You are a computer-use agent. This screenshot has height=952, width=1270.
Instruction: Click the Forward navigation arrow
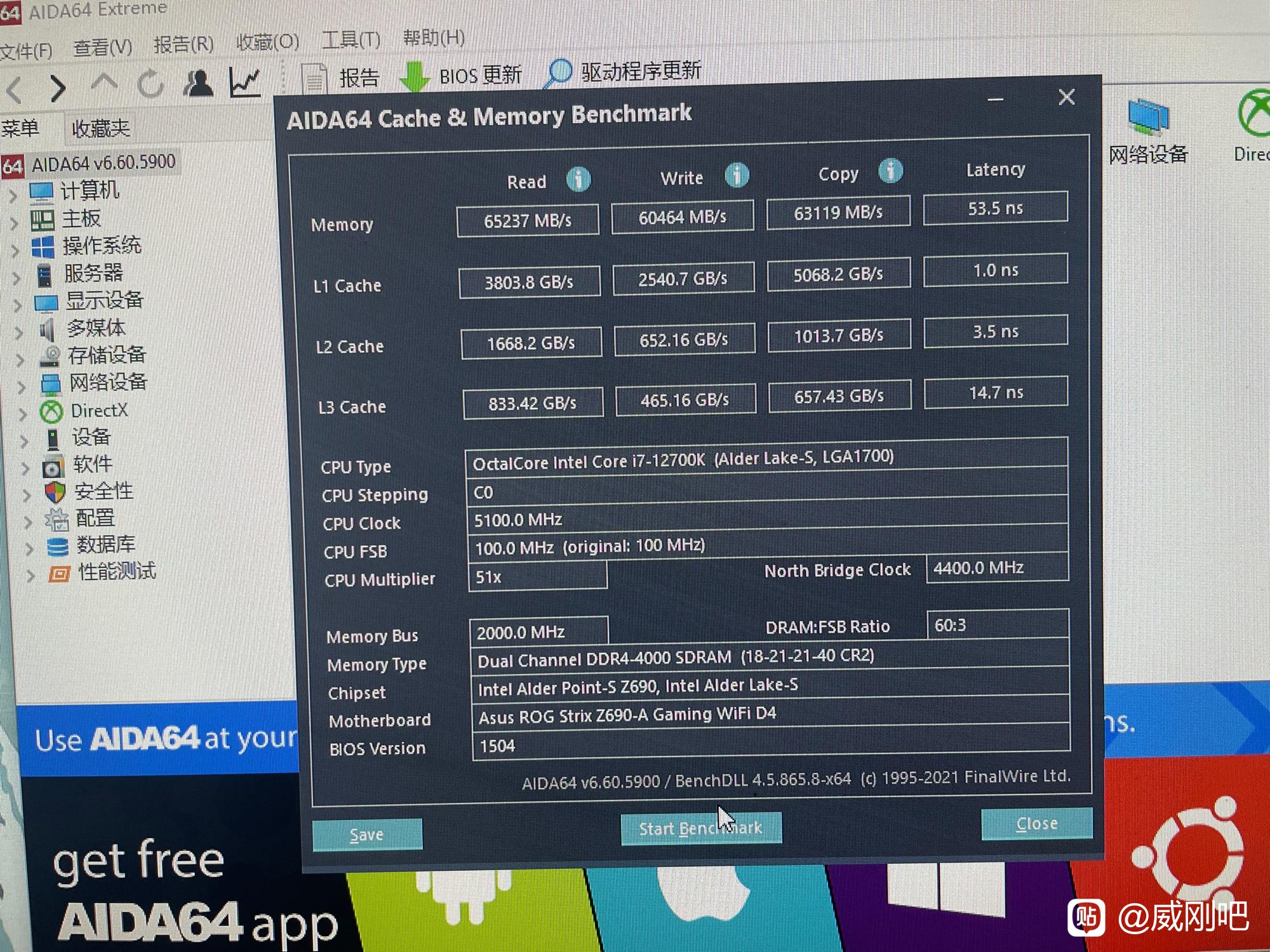tap(58, 88)
